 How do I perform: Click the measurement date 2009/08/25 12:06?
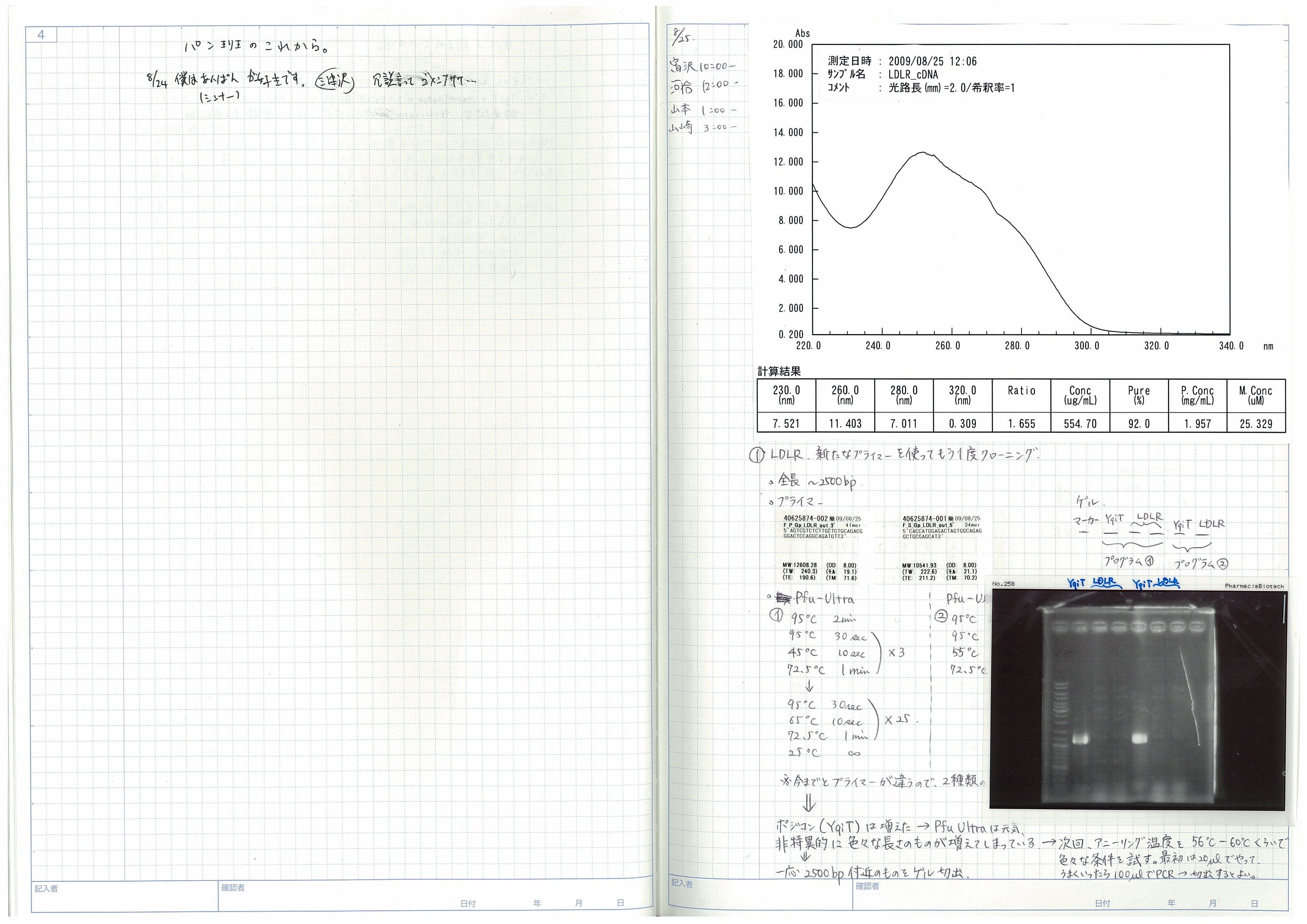click(x=932, y=62)
